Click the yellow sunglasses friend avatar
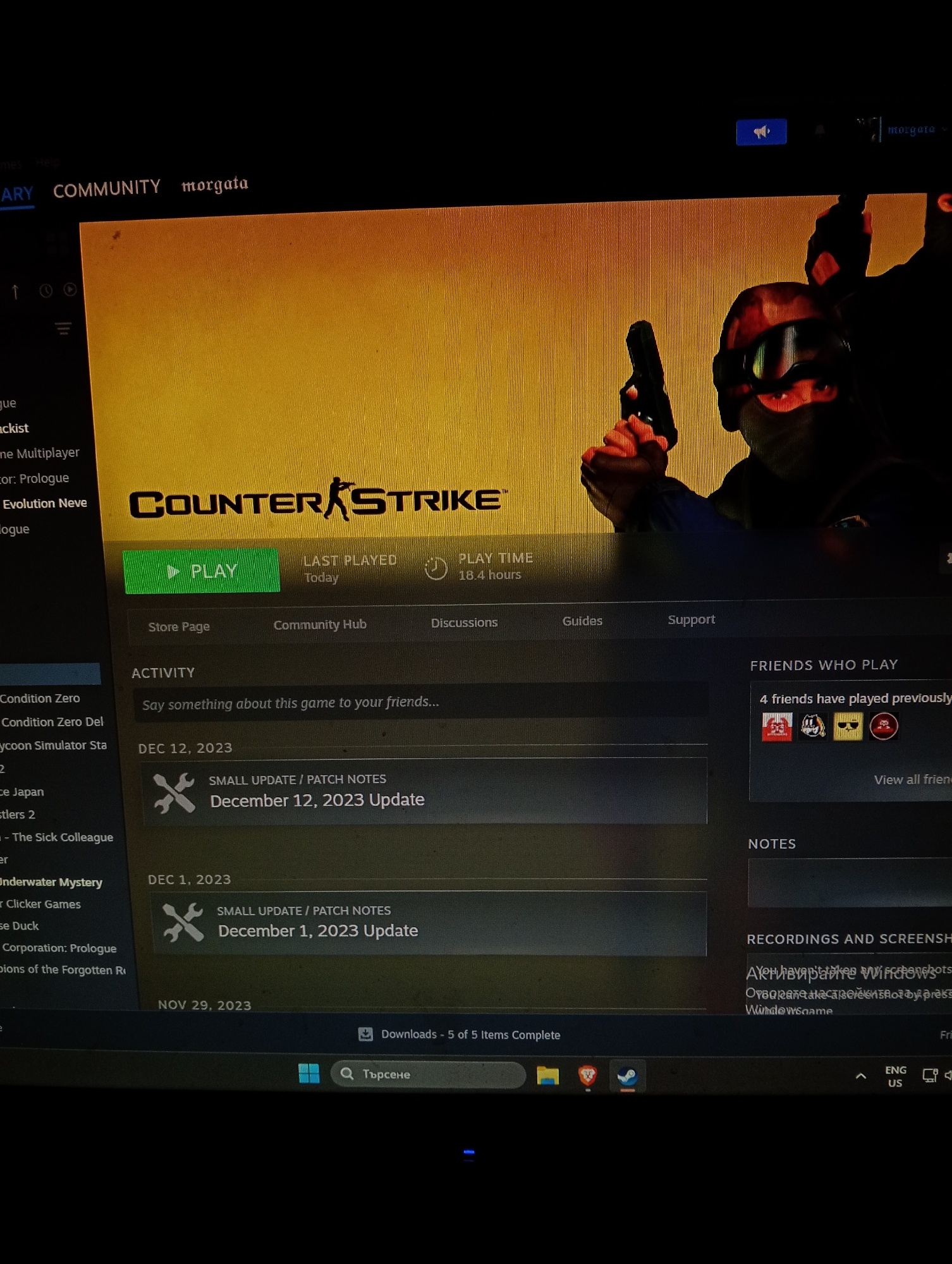 848,726
